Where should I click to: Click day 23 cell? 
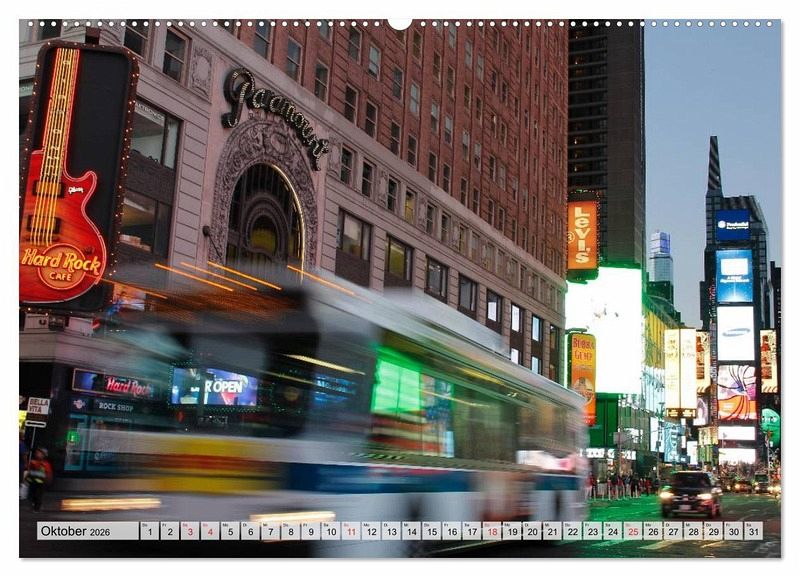pos(593,531)
